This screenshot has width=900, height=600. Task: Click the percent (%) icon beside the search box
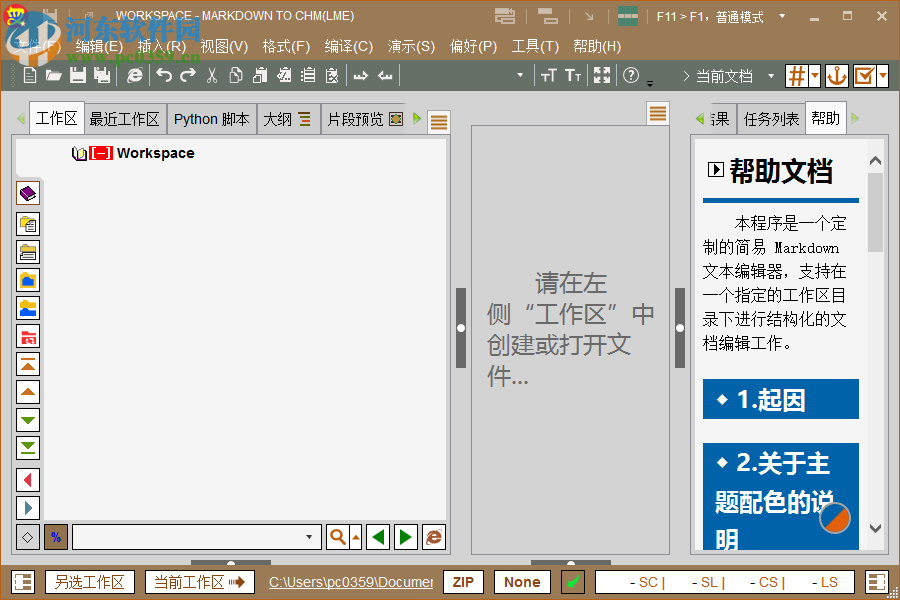(56, 537)
